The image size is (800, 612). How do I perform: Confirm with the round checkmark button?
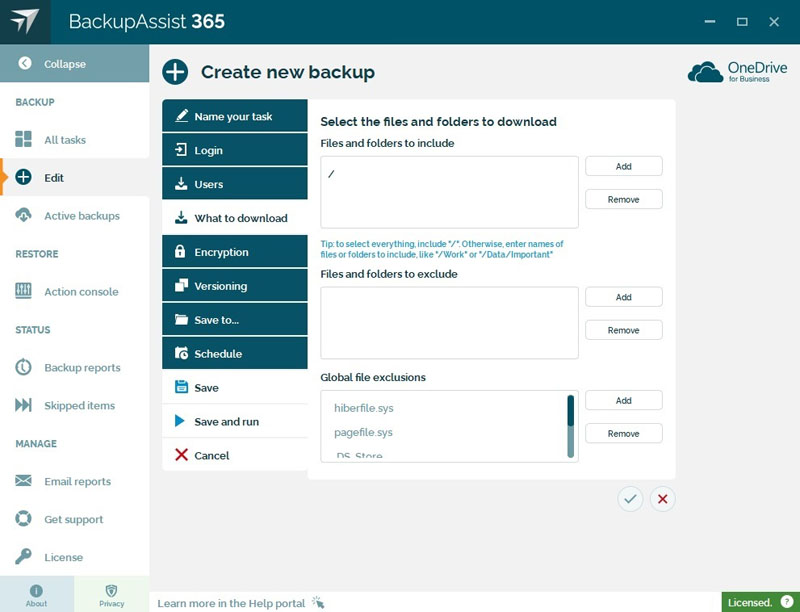[630, 499]
